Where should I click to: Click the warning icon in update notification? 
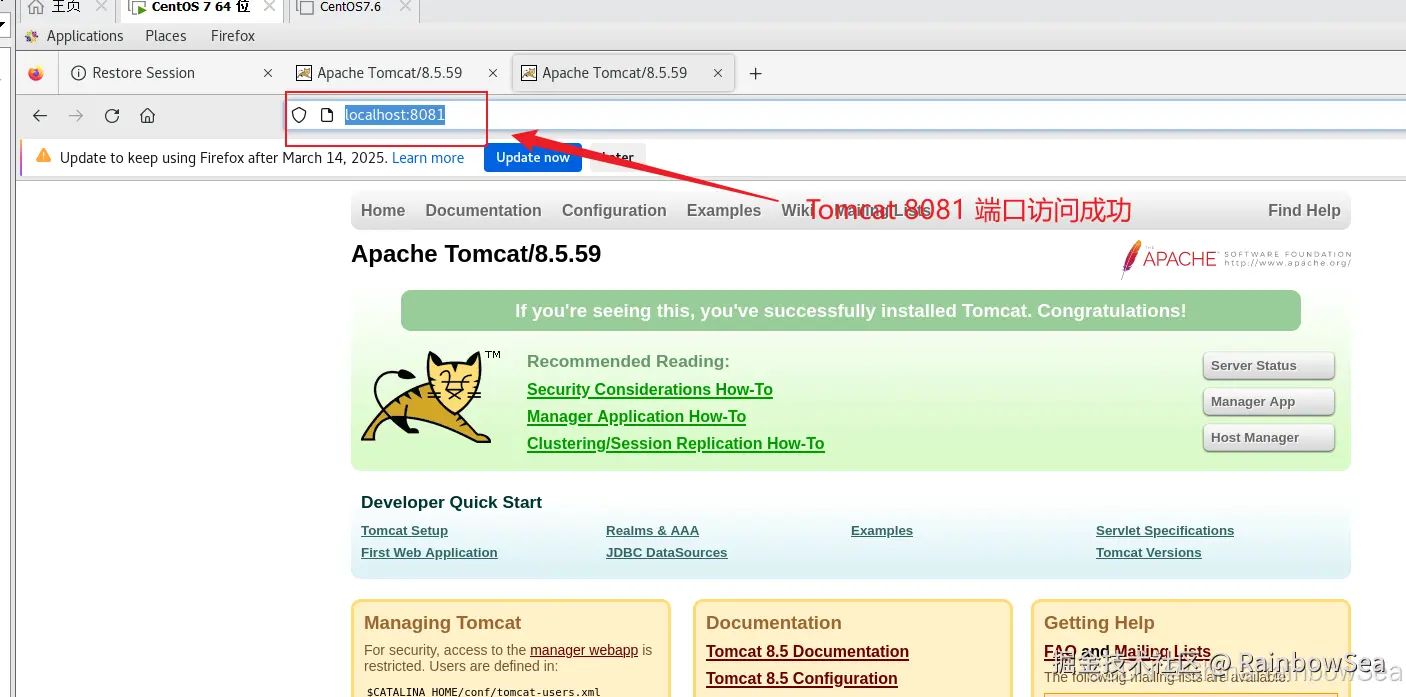[x=43, y=156]
